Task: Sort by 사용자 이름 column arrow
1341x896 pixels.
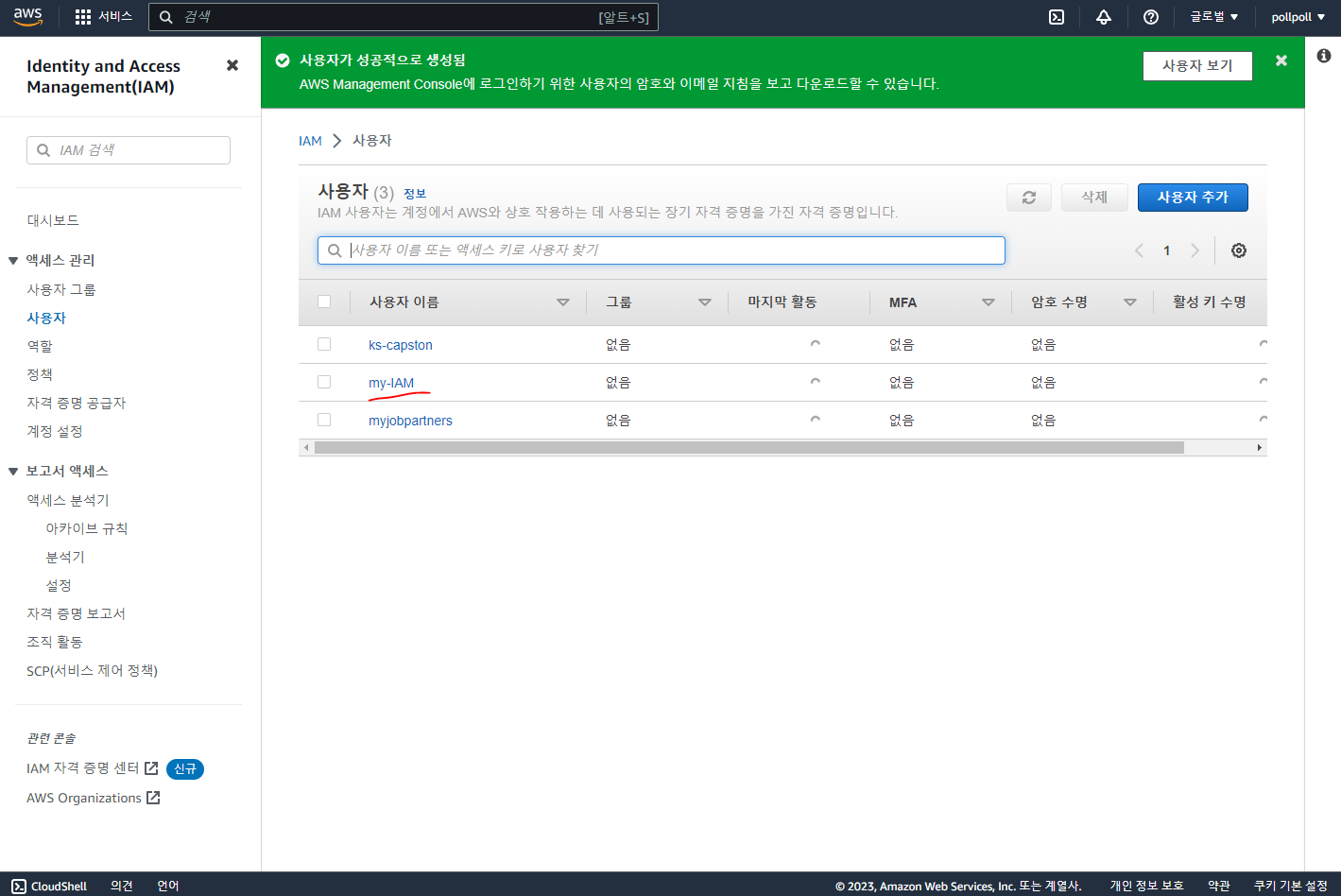Action: (563, 302)
